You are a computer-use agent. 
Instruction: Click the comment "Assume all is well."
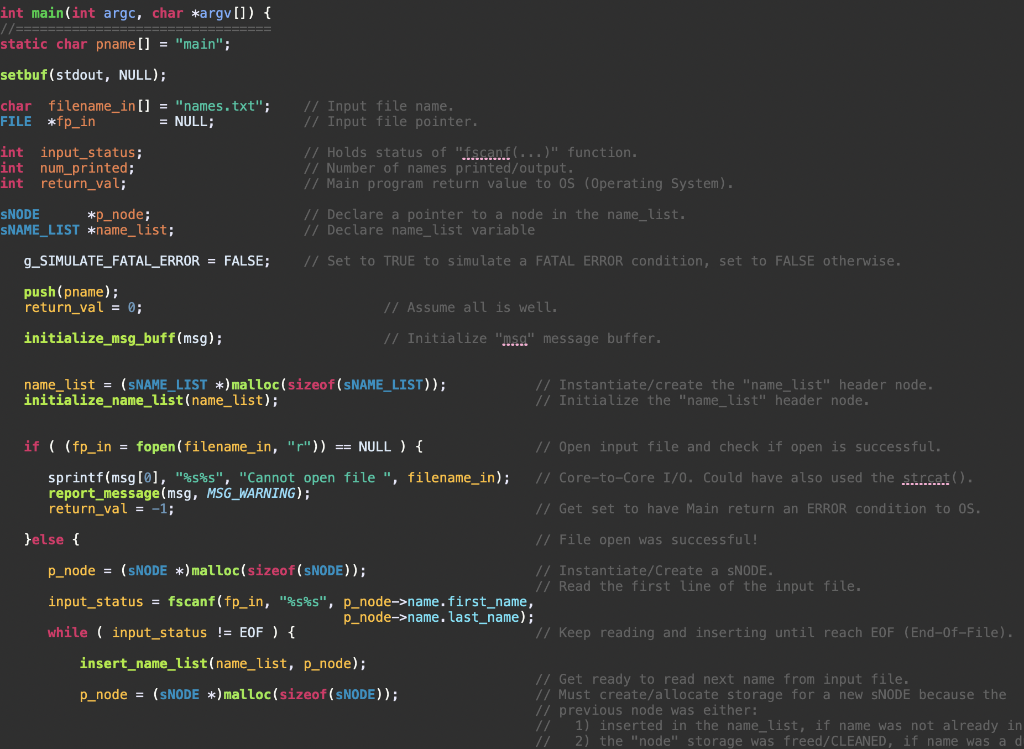471,308
